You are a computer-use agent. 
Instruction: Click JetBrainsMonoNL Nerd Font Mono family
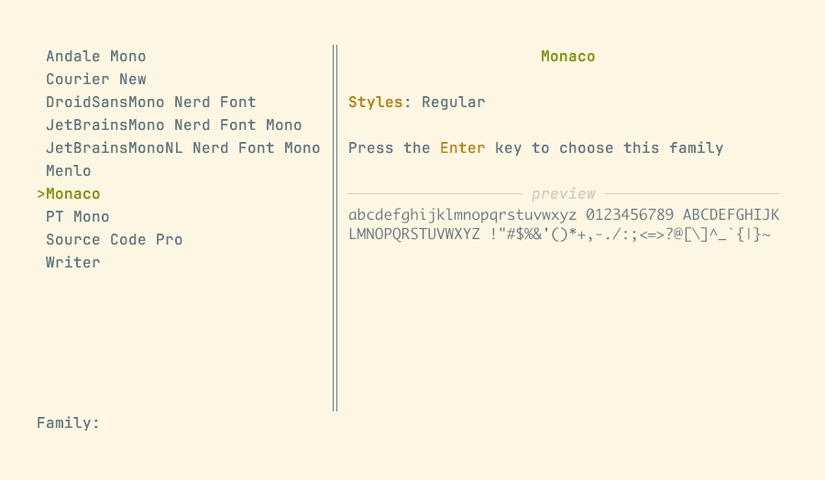[183, 149]
